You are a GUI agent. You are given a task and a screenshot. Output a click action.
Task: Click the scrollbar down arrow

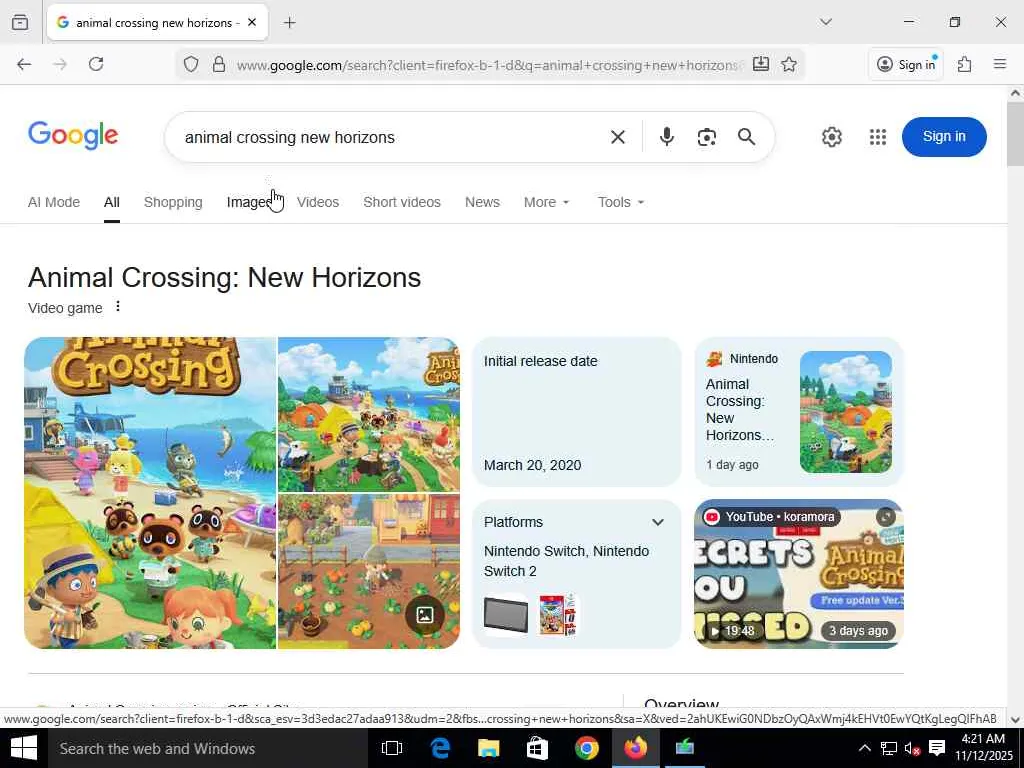pyautogui.click(x=1016, y=719)
